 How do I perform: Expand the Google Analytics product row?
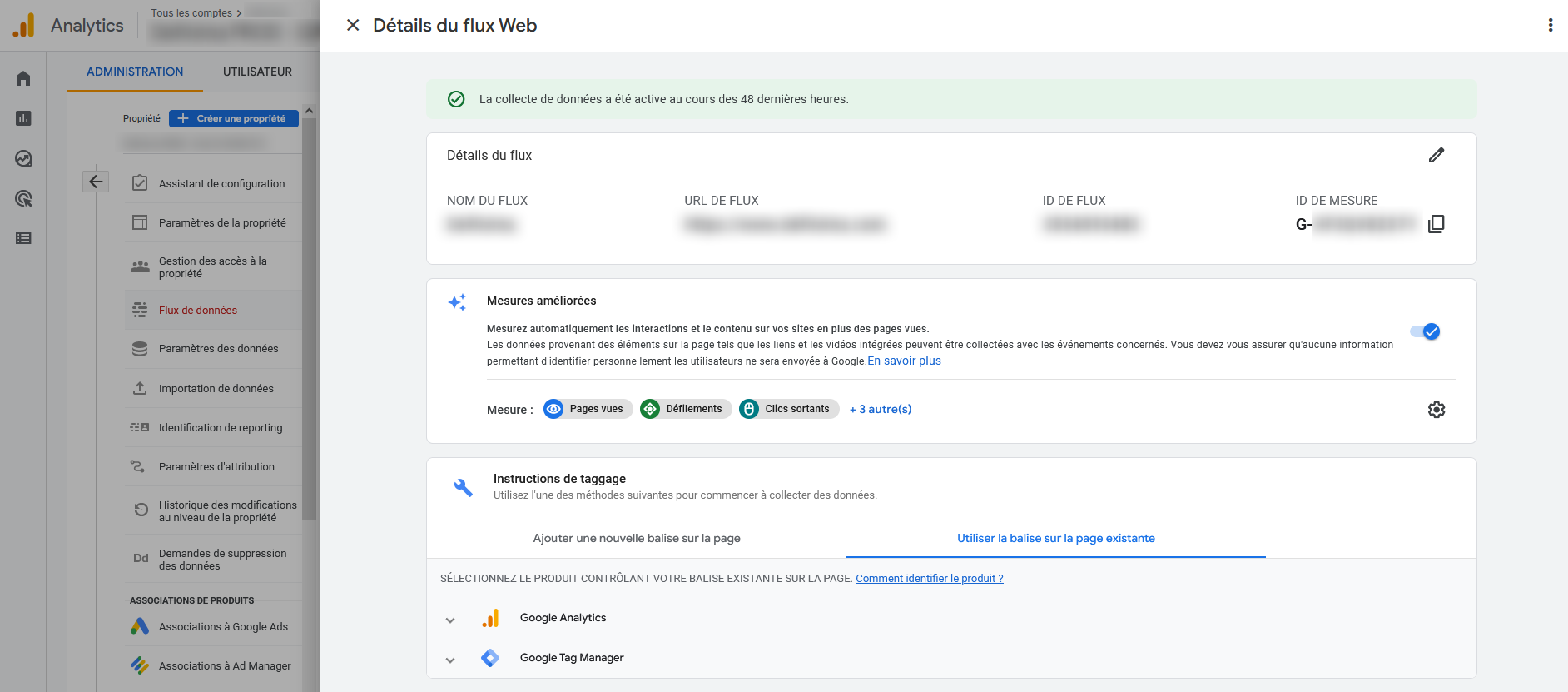(x=450, y=620)
